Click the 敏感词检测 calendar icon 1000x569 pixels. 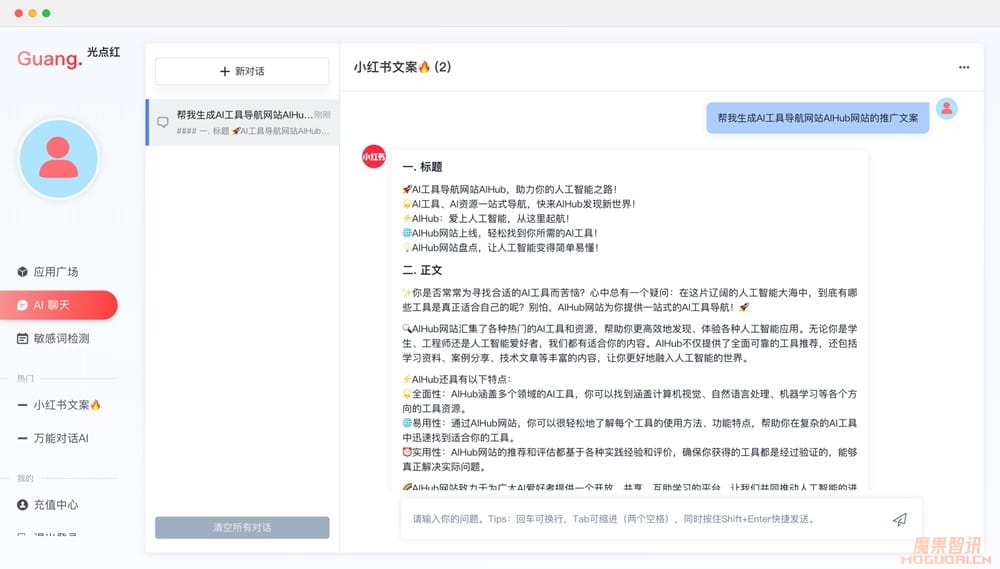pyautogui.click(x=22, y=338)
